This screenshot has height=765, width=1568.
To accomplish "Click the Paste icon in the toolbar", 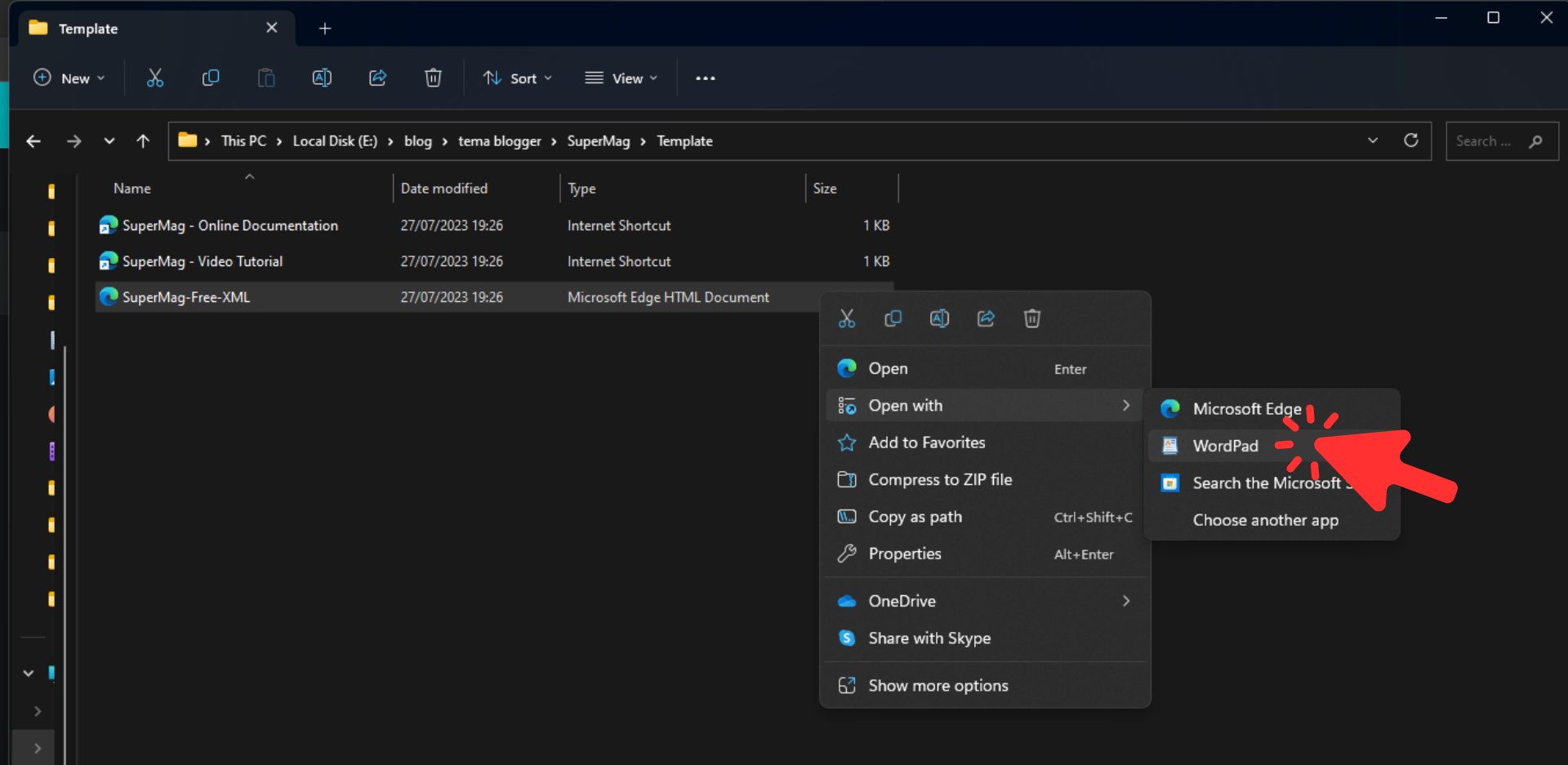I will (x=266, y=78).
